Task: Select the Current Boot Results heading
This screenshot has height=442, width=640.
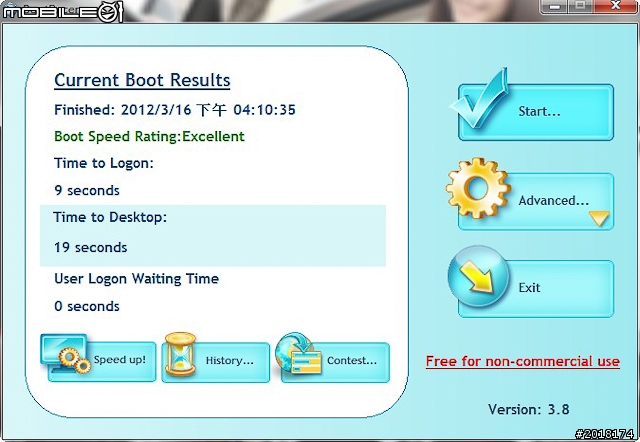Action: point(142,80)
